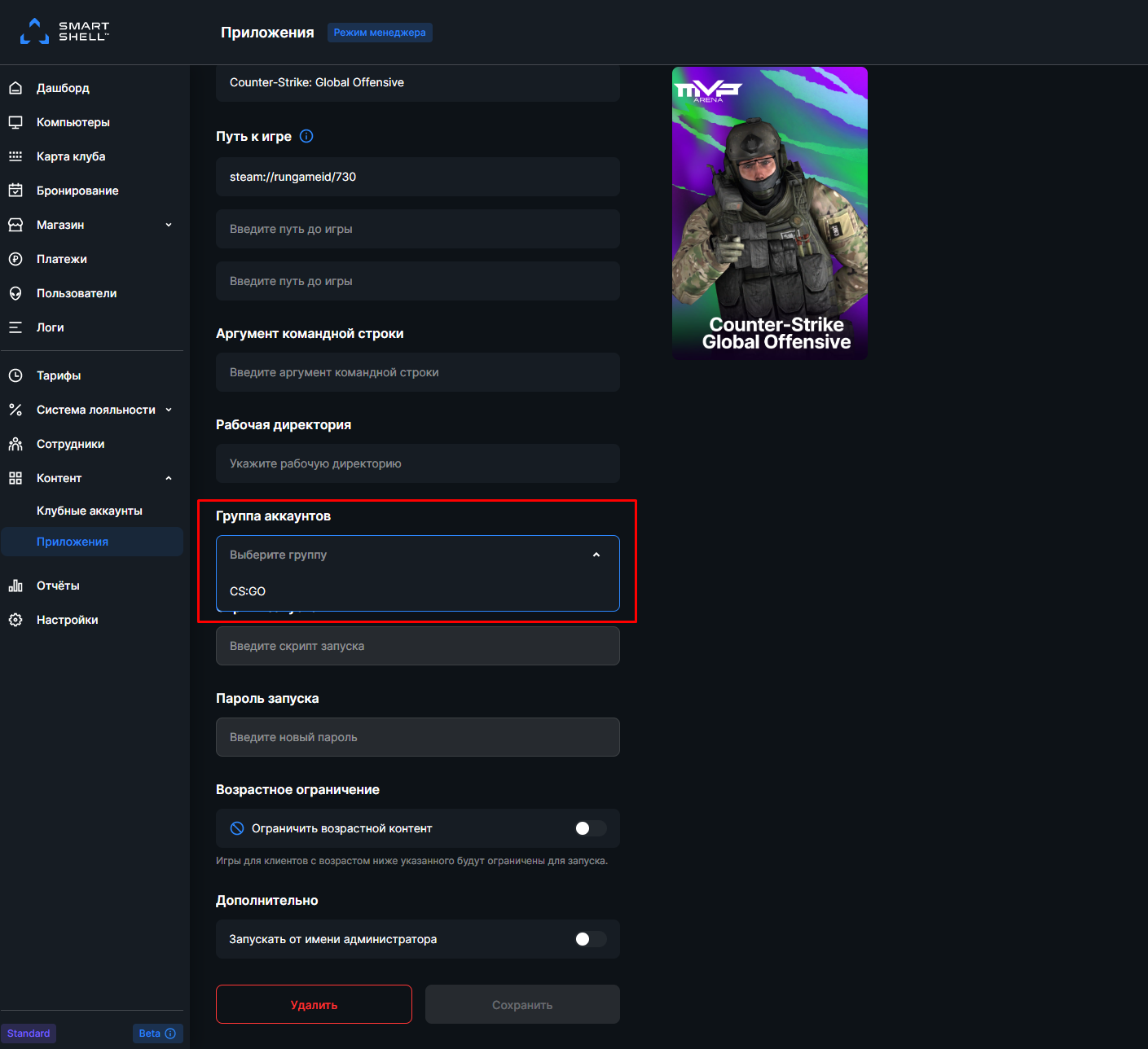Click the Возрастное ограничение heading
The image size is (1148, 1049).
[x=297, y=790]
